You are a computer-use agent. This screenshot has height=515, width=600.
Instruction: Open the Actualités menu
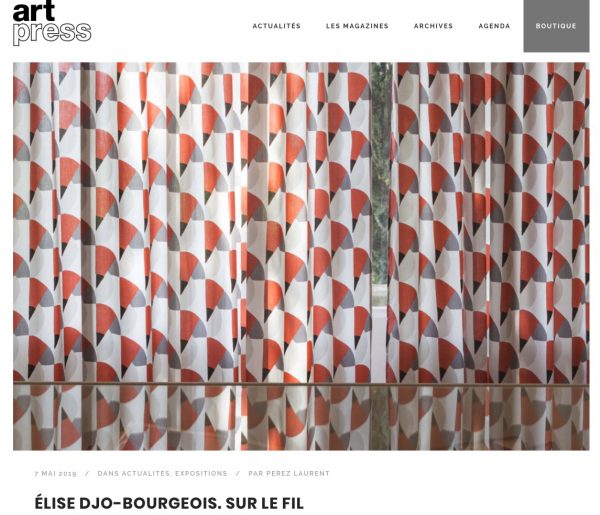pos(277,26)
